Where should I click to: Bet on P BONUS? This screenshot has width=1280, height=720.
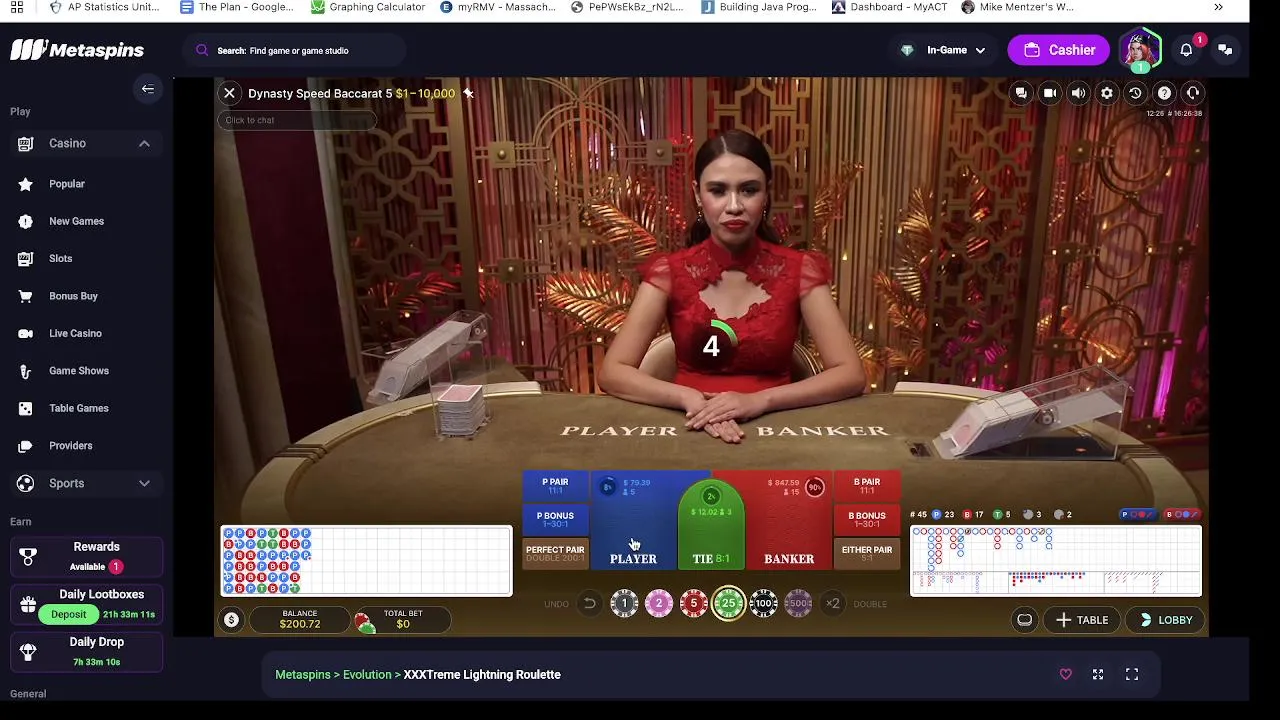555,519
